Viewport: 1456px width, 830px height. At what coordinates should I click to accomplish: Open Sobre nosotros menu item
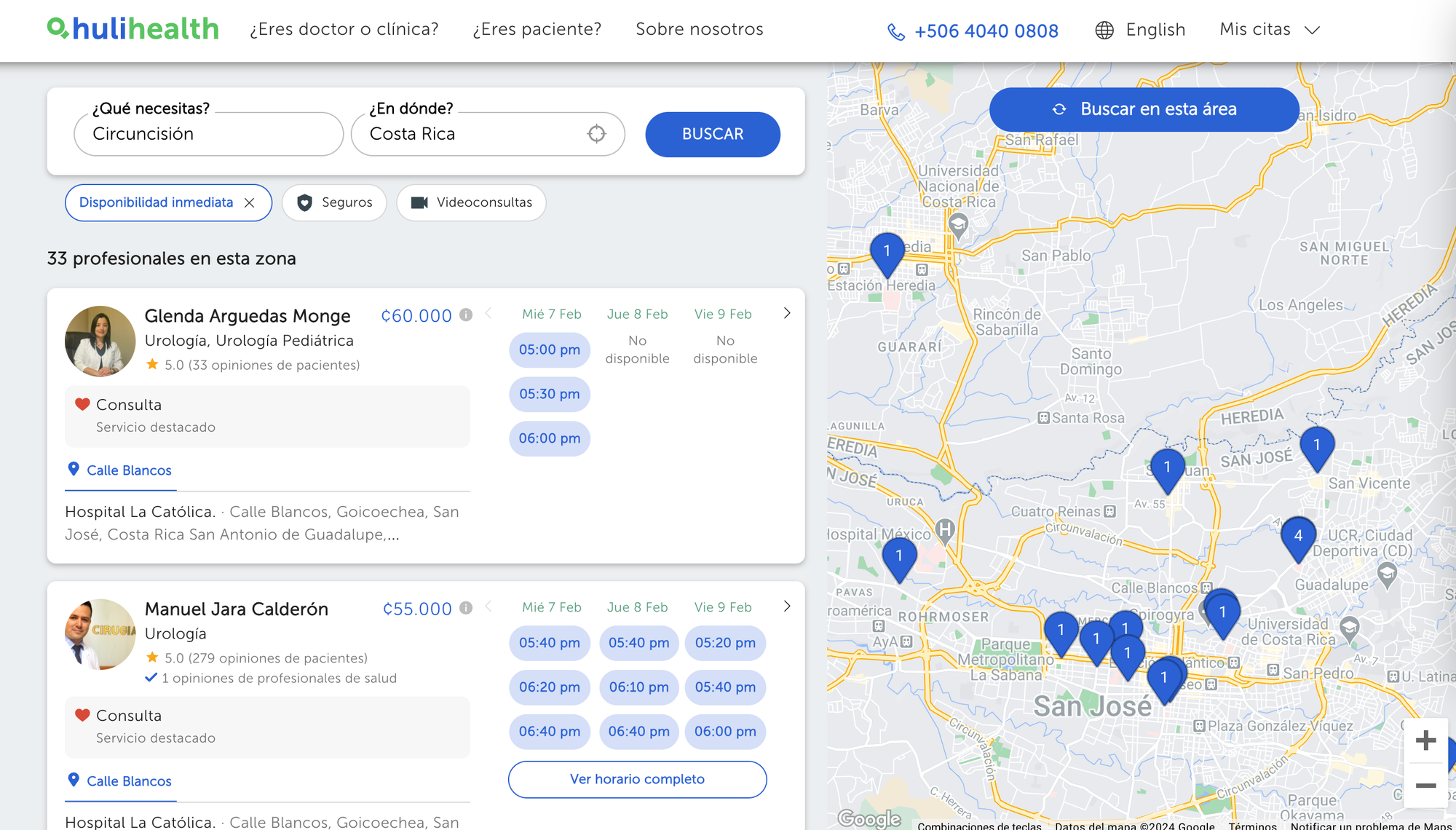pyautogui.click(x=699, y=29)
